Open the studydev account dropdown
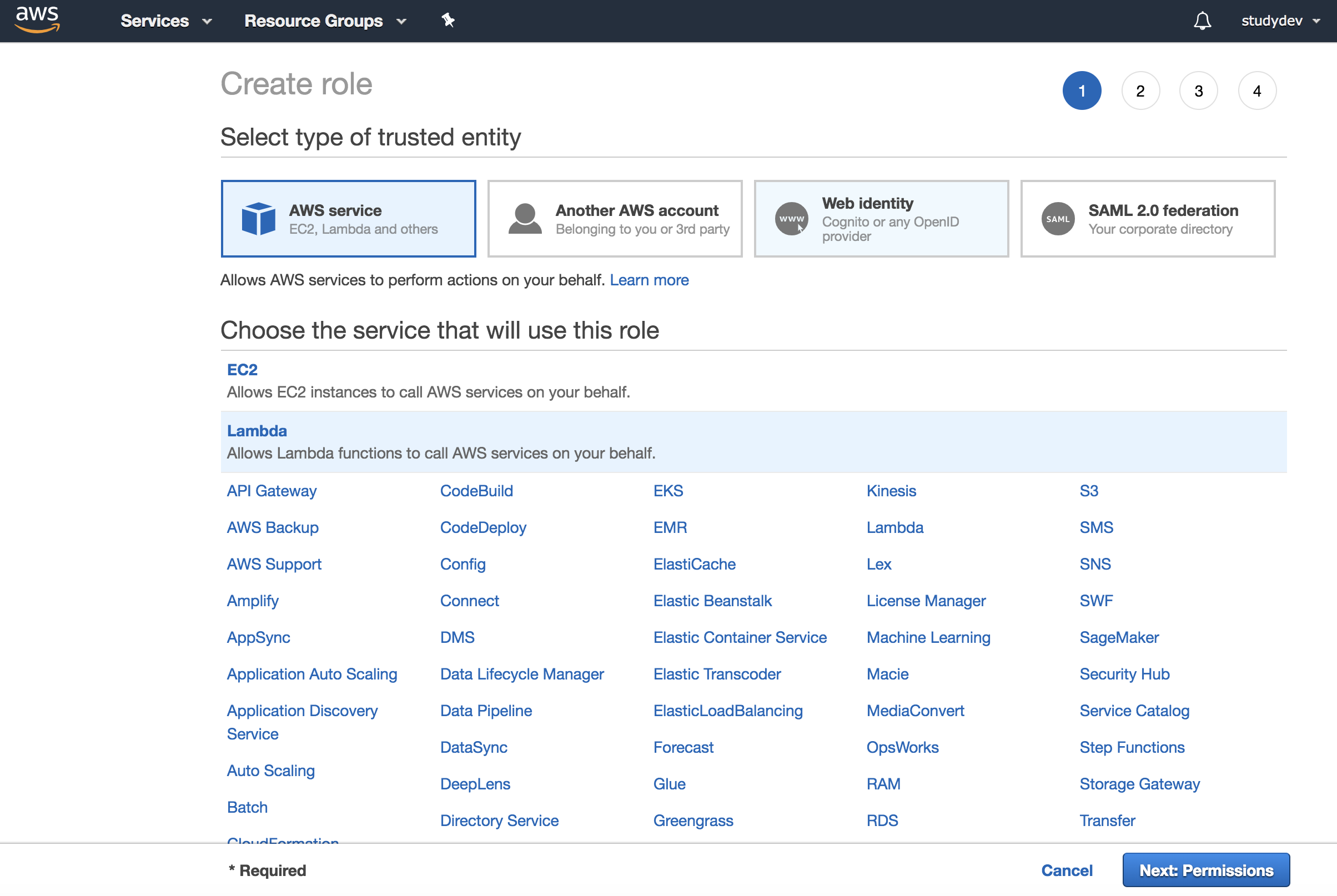The height and width of the screenshot is (896, 1337). 1280,21
